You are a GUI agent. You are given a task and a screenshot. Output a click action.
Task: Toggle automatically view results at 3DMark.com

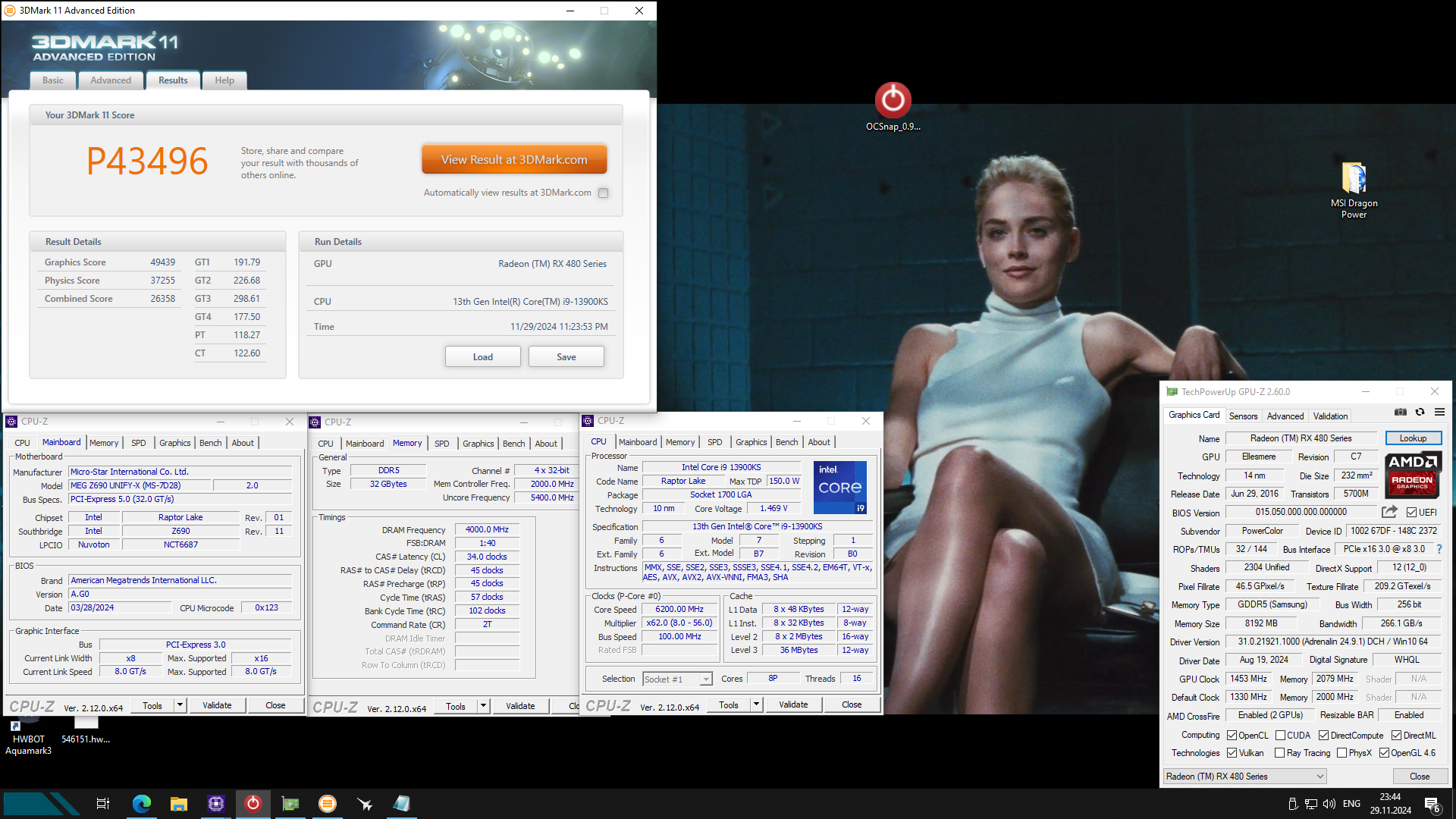(x=604, y=193)
